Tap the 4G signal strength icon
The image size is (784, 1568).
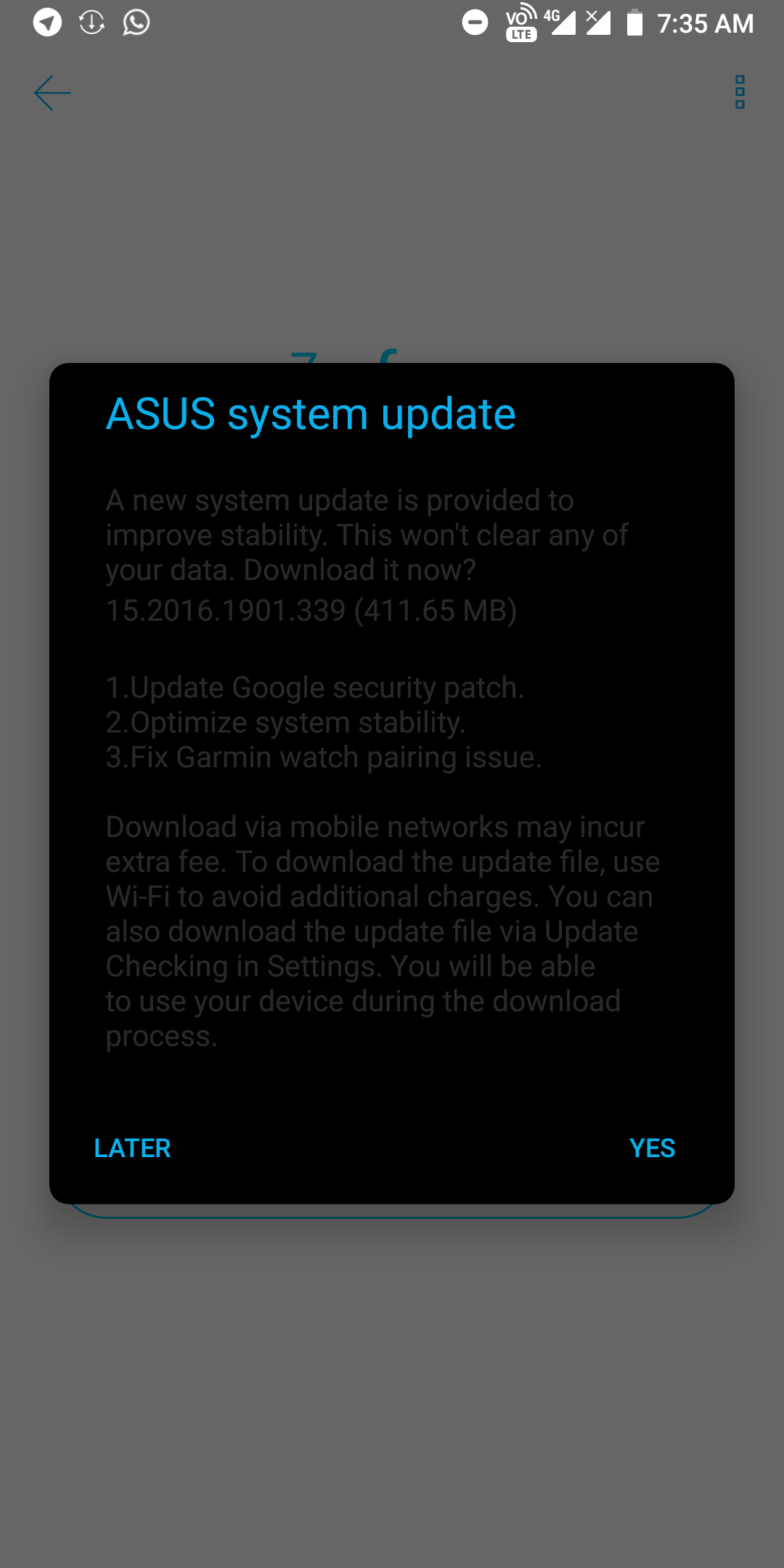pos(560,23)
